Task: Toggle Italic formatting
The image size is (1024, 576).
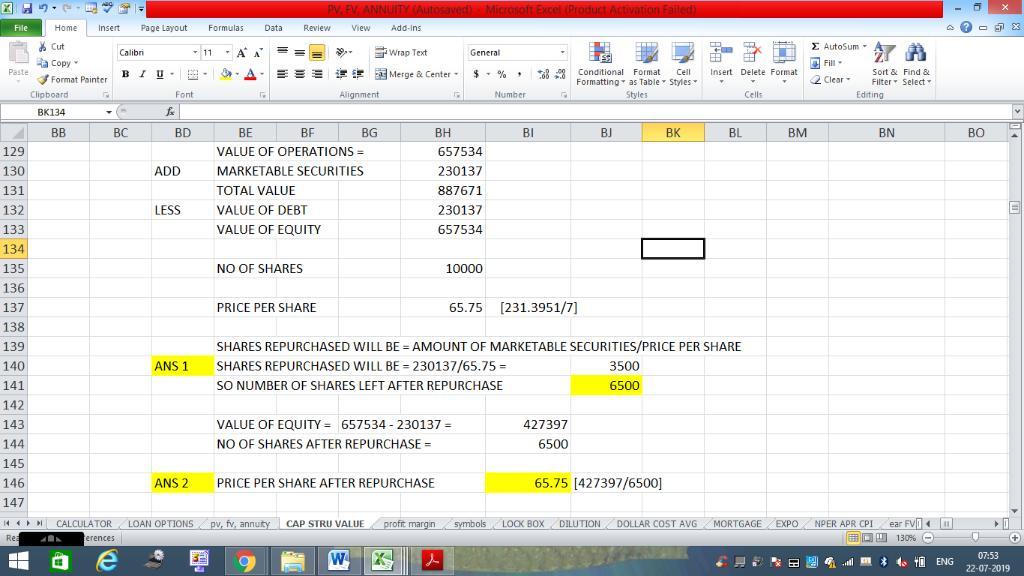Action: [141, 74]
